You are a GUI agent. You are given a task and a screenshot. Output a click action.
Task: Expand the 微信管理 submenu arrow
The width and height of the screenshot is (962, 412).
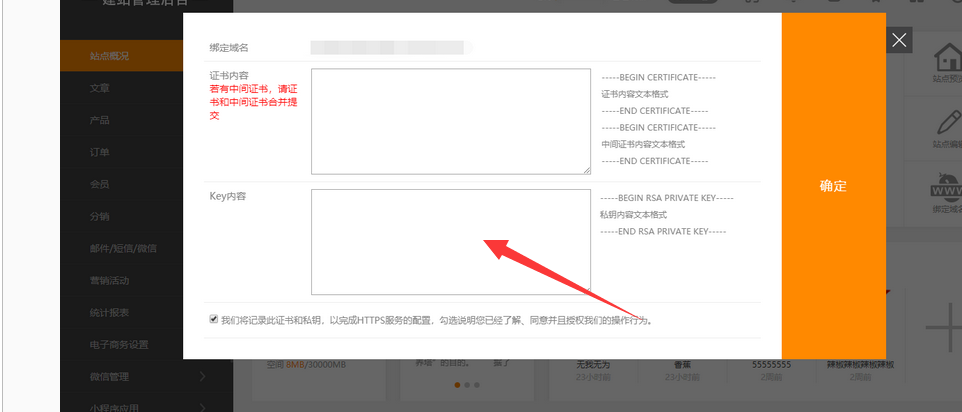point(203,377)
